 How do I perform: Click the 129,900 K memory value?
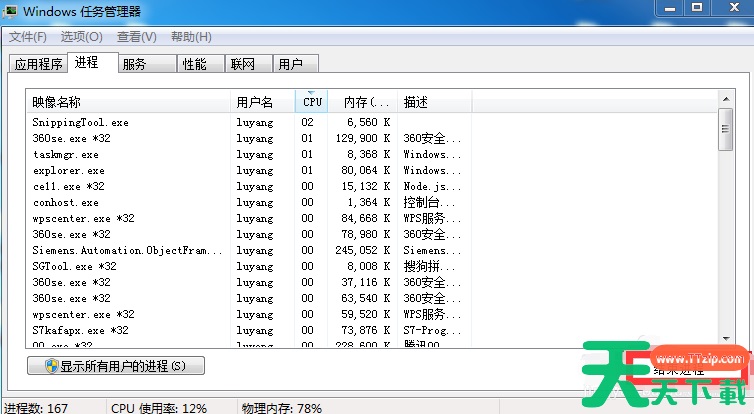(x=363, y=138)
